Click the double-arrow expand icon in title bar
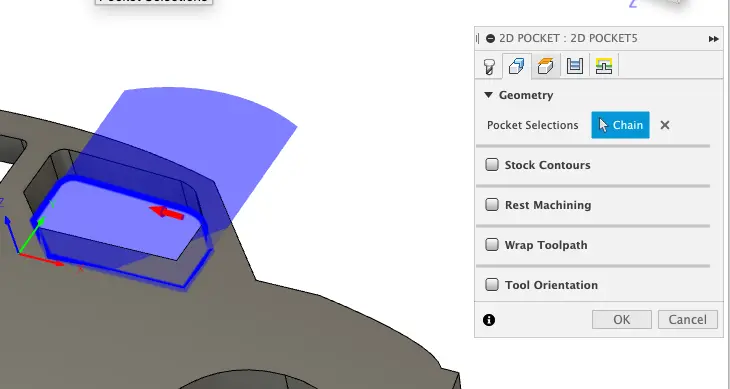 point(713,39)
